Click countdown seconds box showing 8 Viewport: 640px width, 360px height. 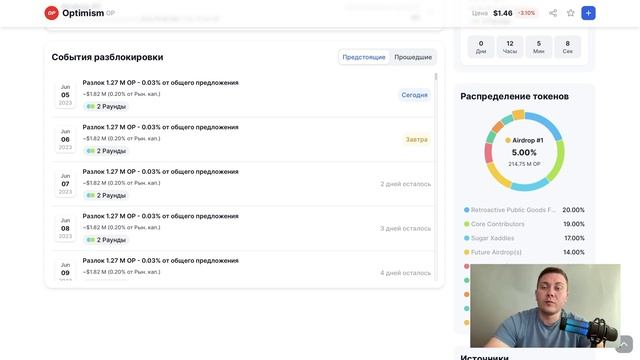pyautogui.click(x=567, y=47)
